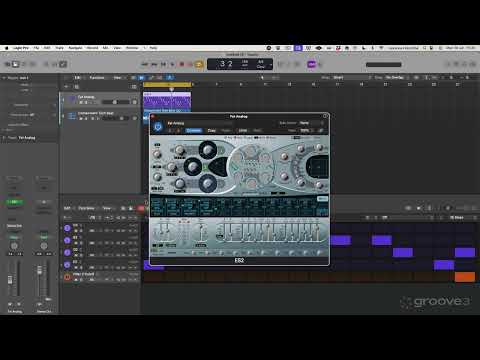Viewport: 480px width, 360px height.
Task: Adjust the Stereo Out channel fader
Action: click(x=40, y=270)
